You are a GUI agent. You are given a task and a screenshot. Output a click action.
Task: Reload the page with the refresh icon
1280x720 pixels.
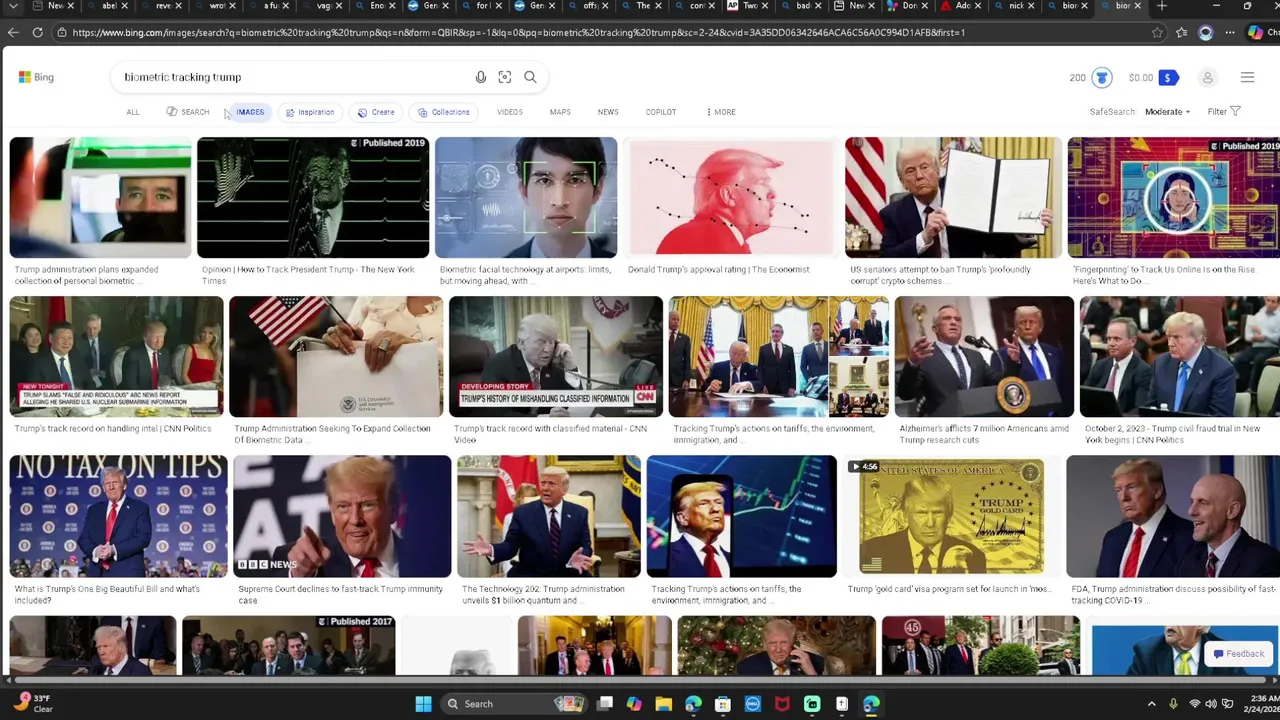click(37, 32)
